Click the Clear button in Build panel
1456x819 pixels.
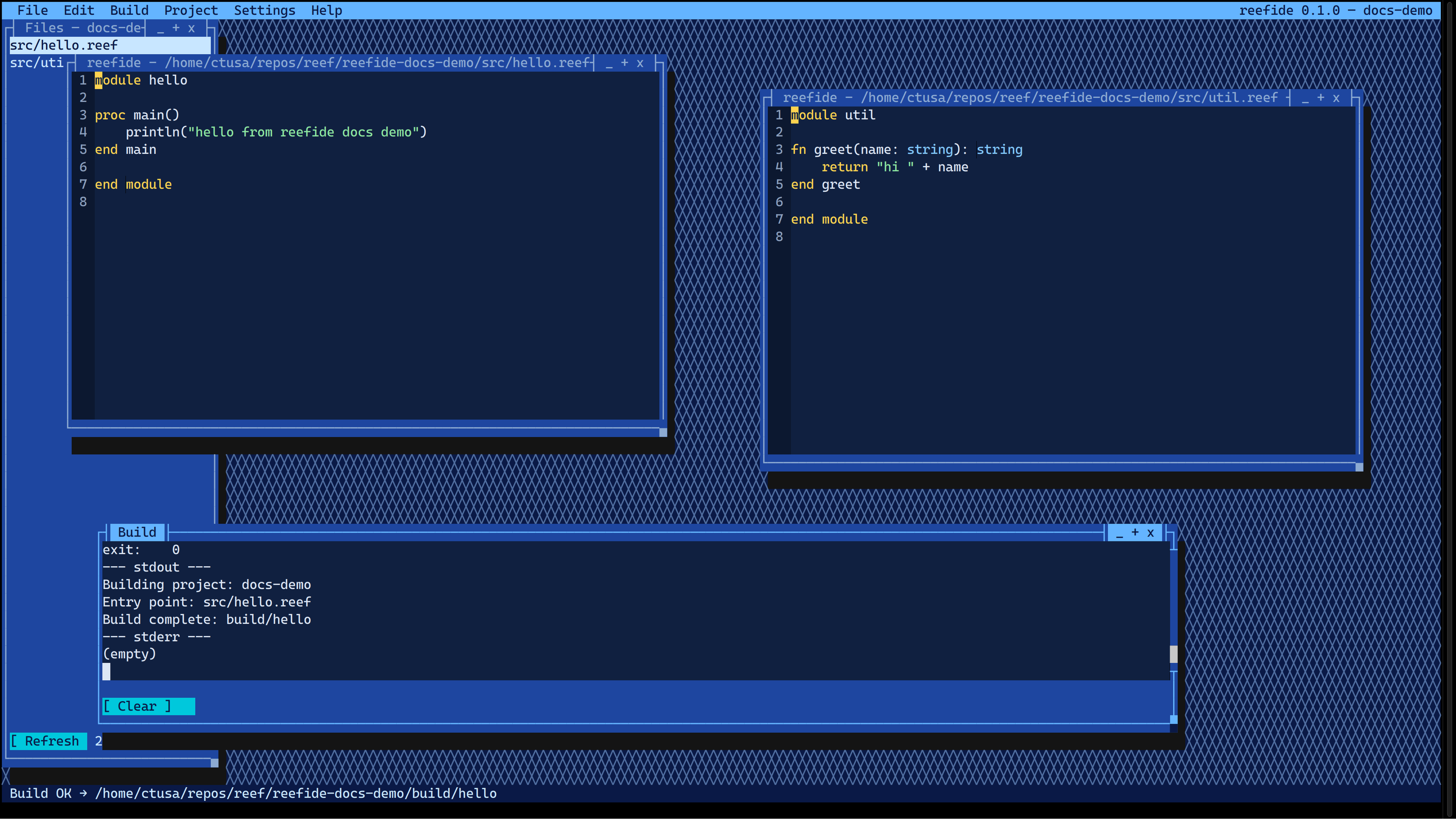click(x=149, y=706)
